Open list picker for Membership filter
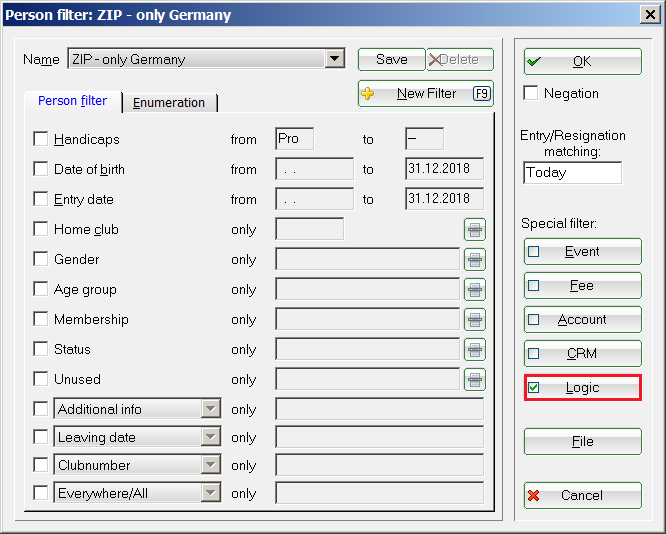The height and width of the screenshot is (534, 666). (474, 320)
